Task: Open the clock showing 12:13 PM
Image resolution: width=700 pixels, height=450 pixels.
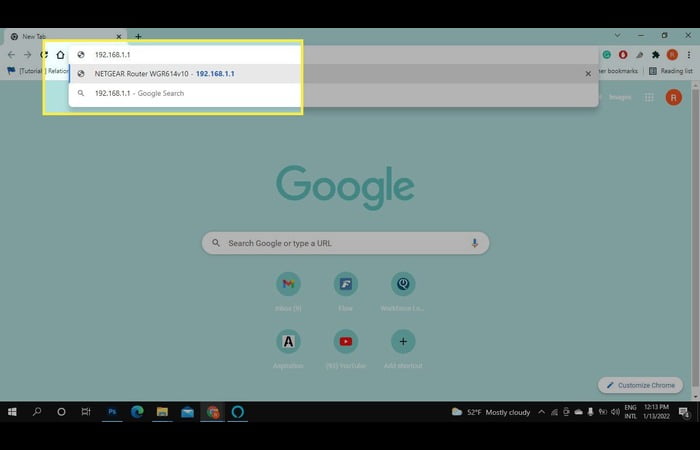Action: coord(656,412)
